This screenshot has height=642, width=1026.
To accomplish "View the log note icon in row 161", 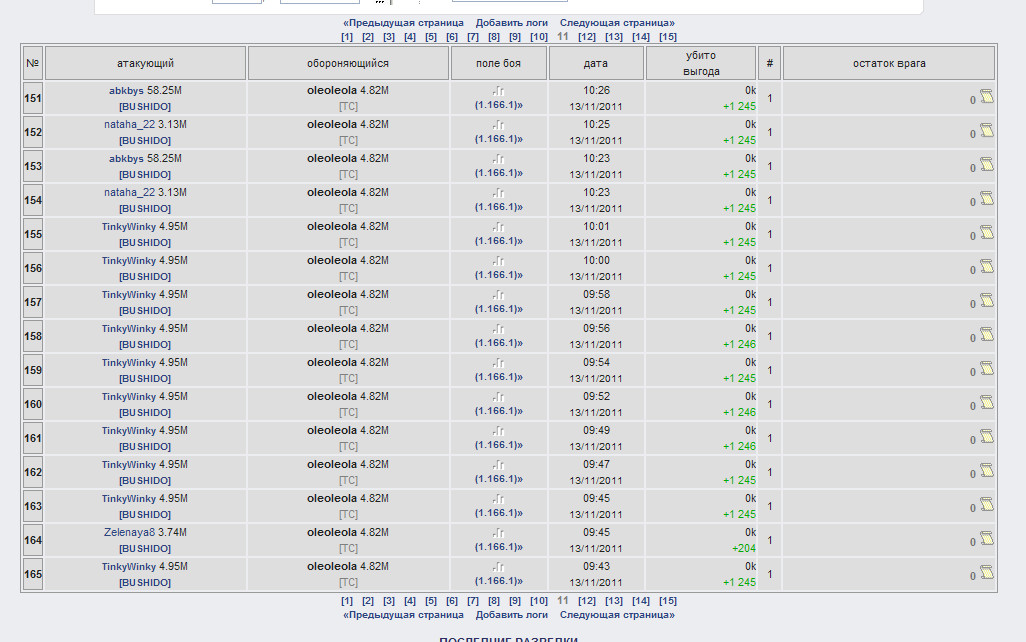I will click(986, 436).
